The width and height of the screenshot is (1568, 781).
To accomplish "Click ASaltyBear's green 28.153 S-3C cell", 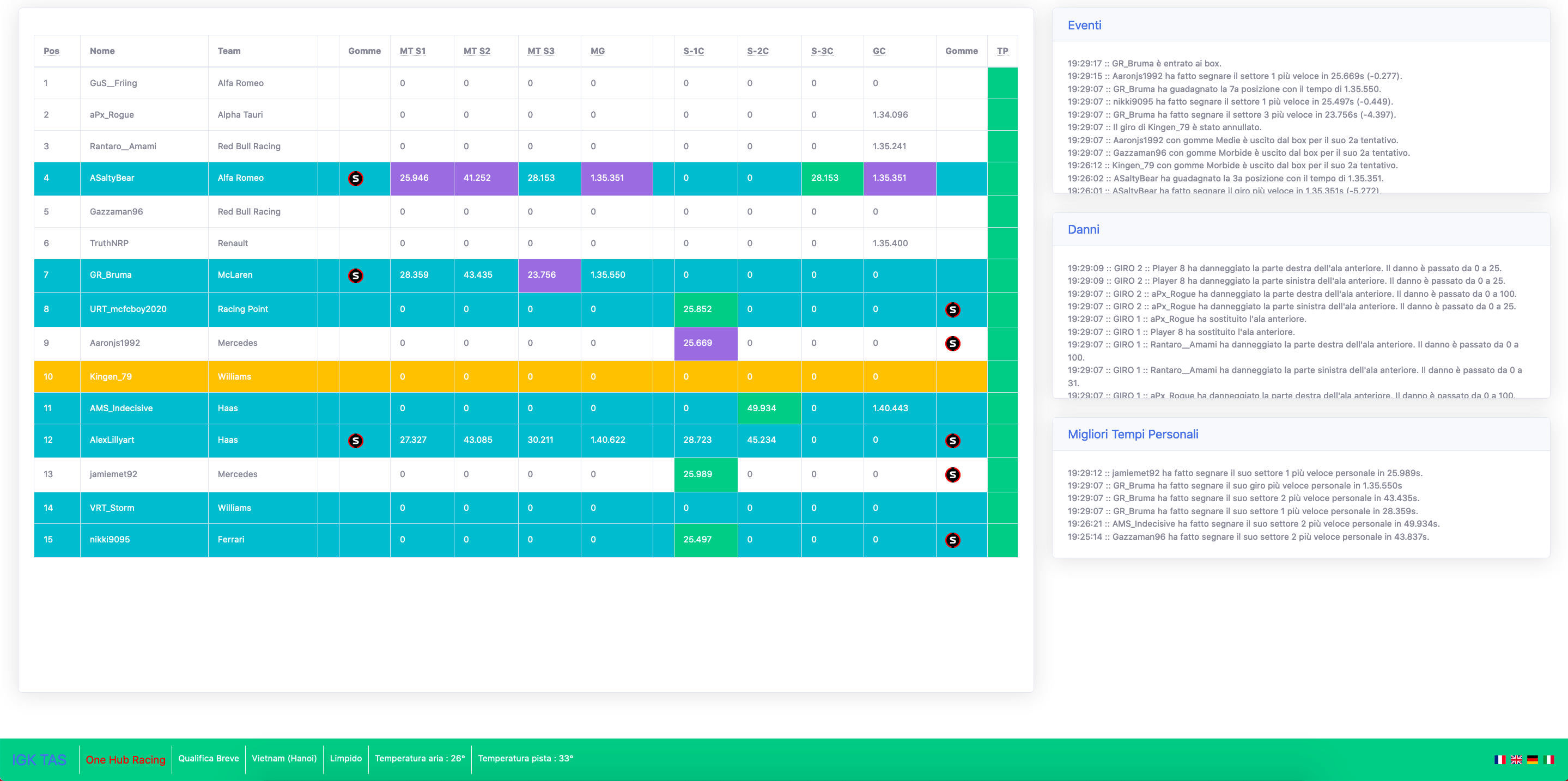I will click(x=832, y=178).
